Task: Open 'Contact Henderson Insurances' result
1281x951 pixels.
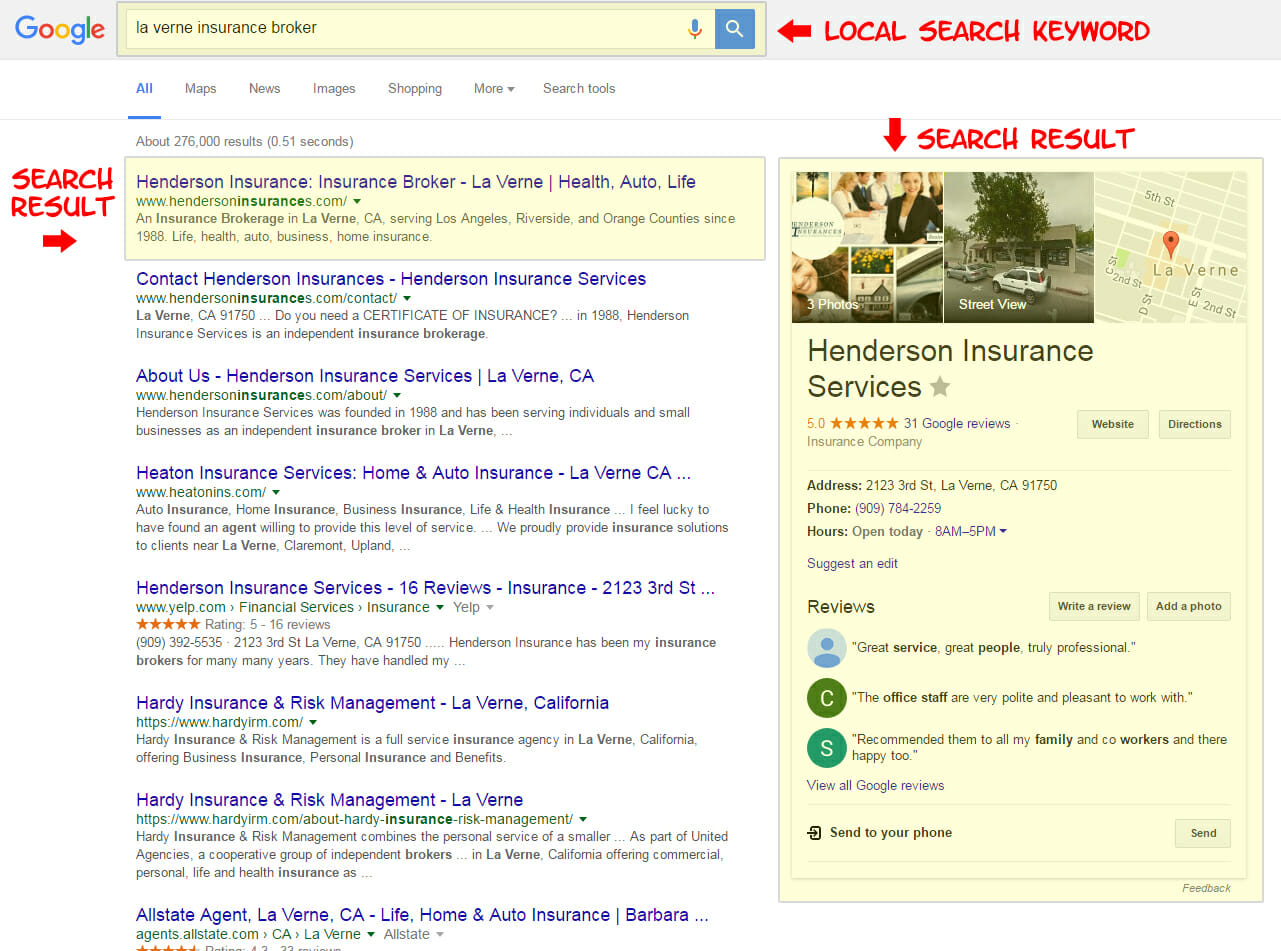Action: (391, 279)
